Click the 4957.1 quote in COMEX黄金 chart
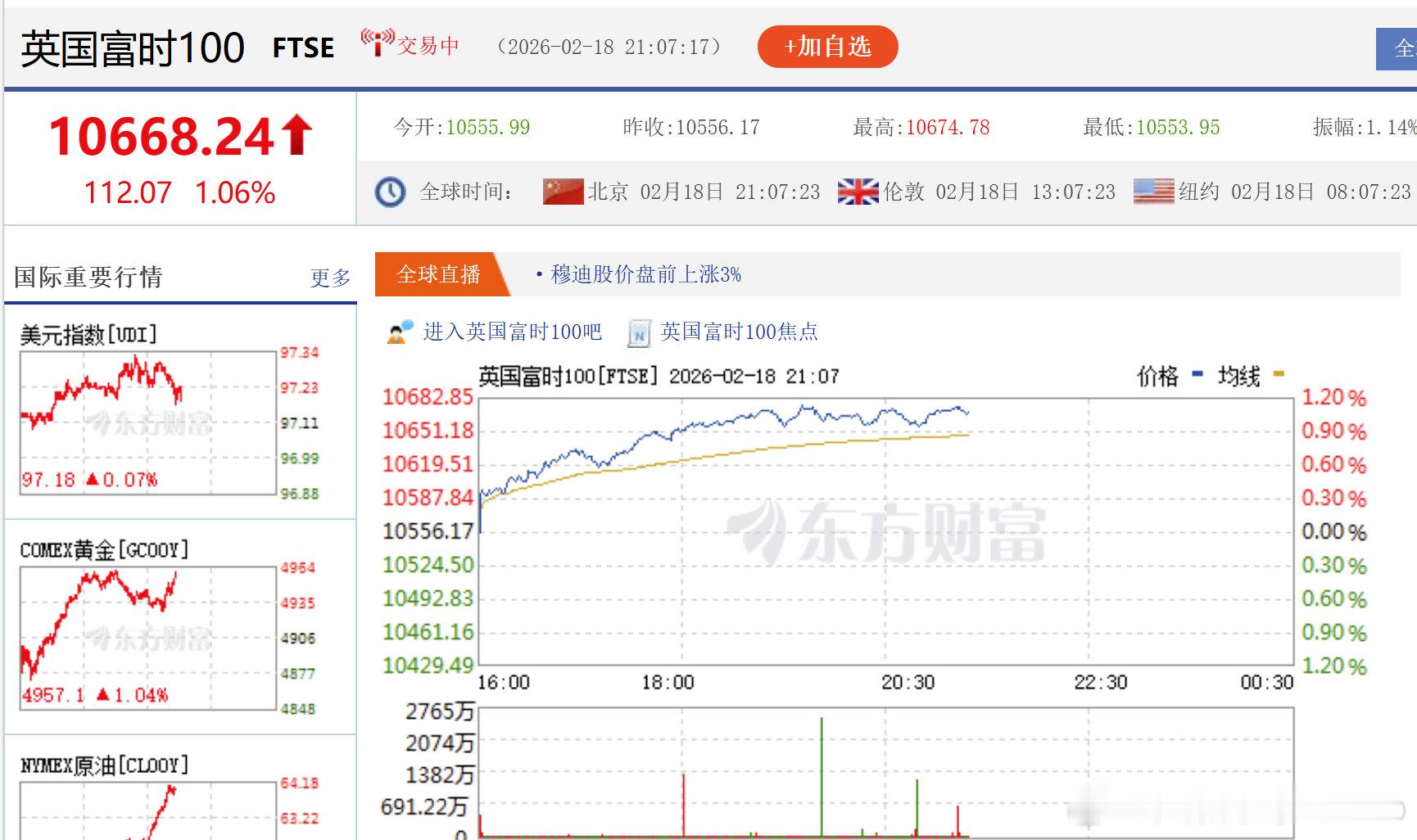Viewport: 1417px width, 840px height. coord(53,695)
